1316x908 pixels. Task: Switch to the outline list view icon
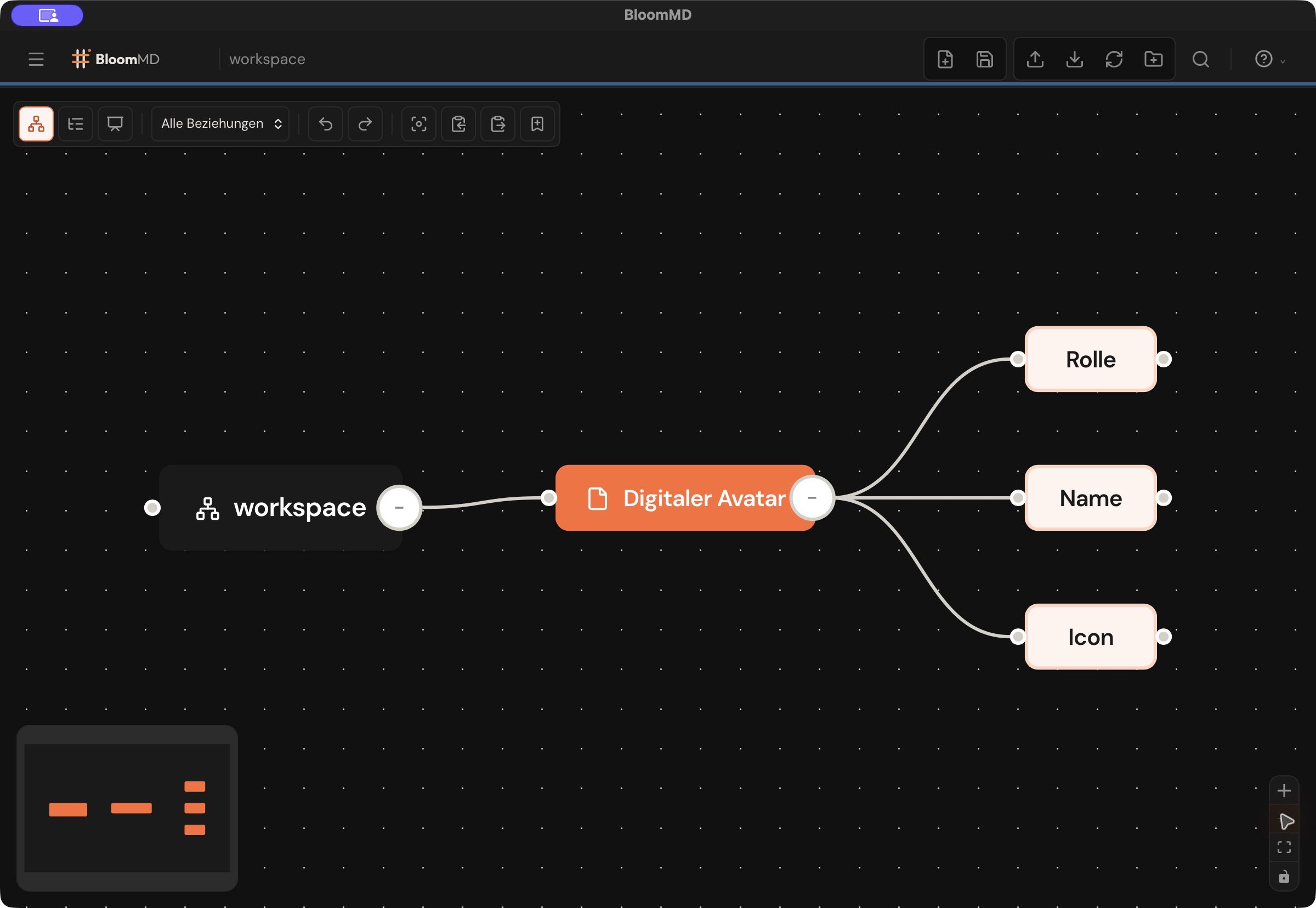click(76, 123)
